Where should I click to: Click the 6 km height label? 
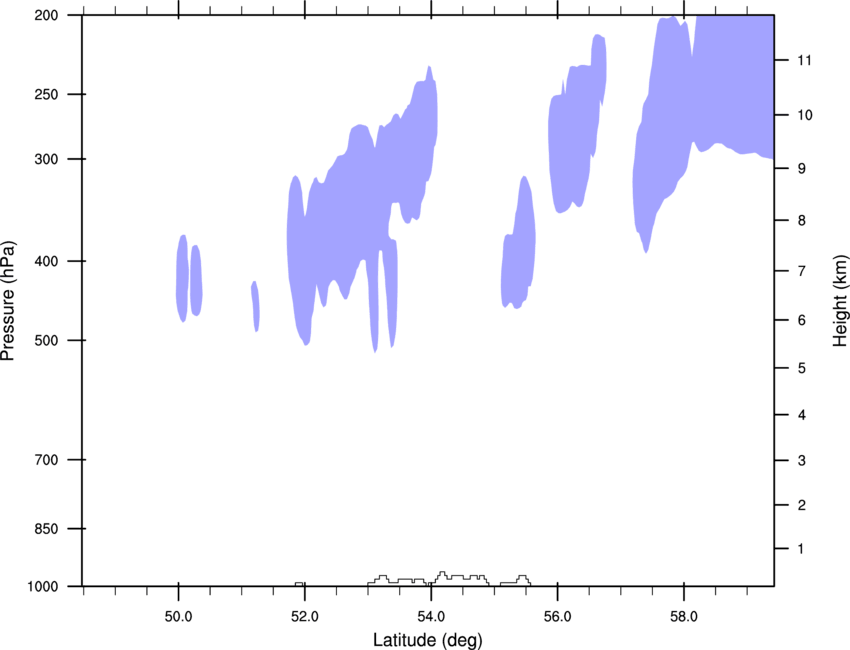[801, 320]
